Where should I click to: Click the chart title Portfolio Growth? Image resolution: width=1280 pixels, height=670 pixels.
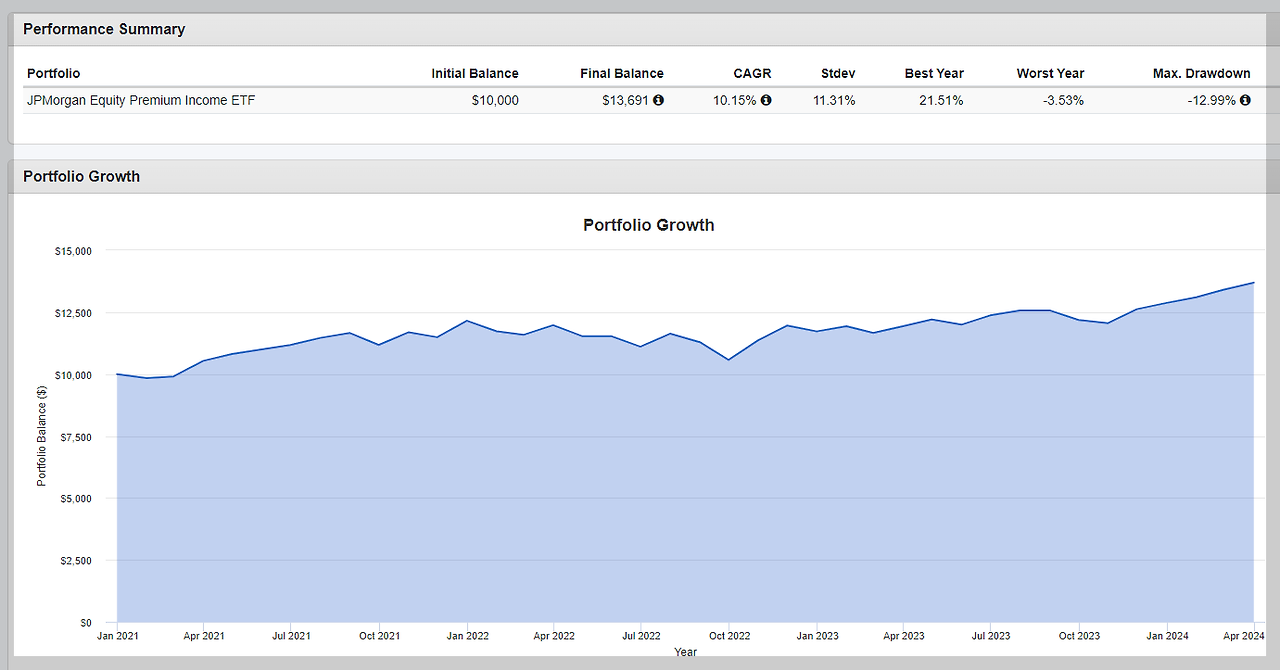649,225
